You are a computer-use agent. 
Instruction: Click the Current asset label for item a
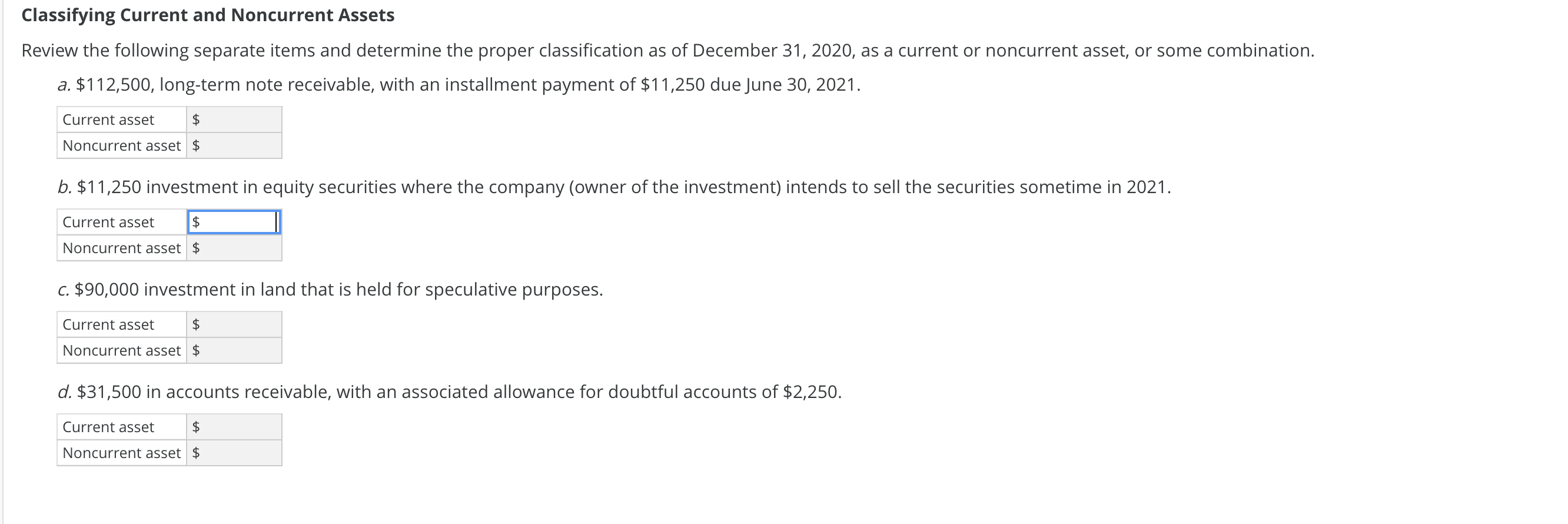[109, 120]
